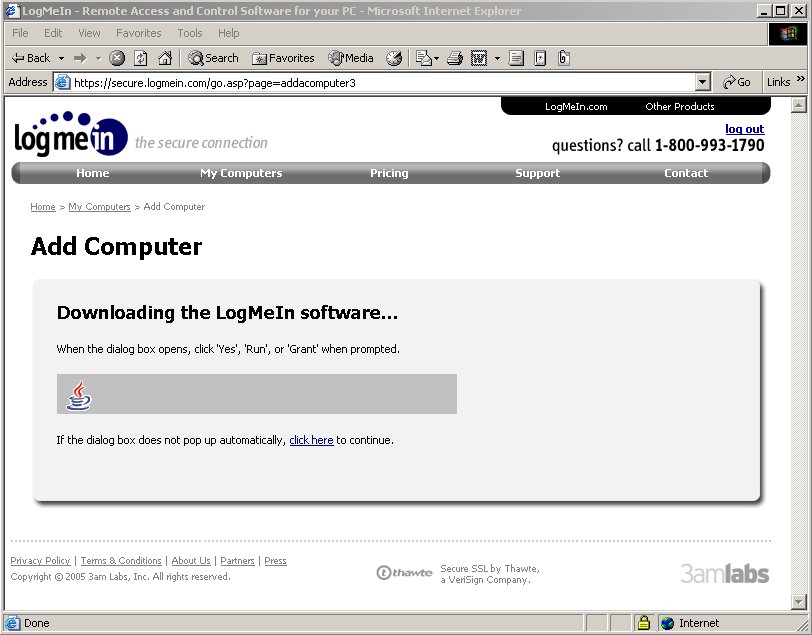This screenshot has width=812, height=635.
Task: Open the Favorites menu
Action: tap(139, 33)
